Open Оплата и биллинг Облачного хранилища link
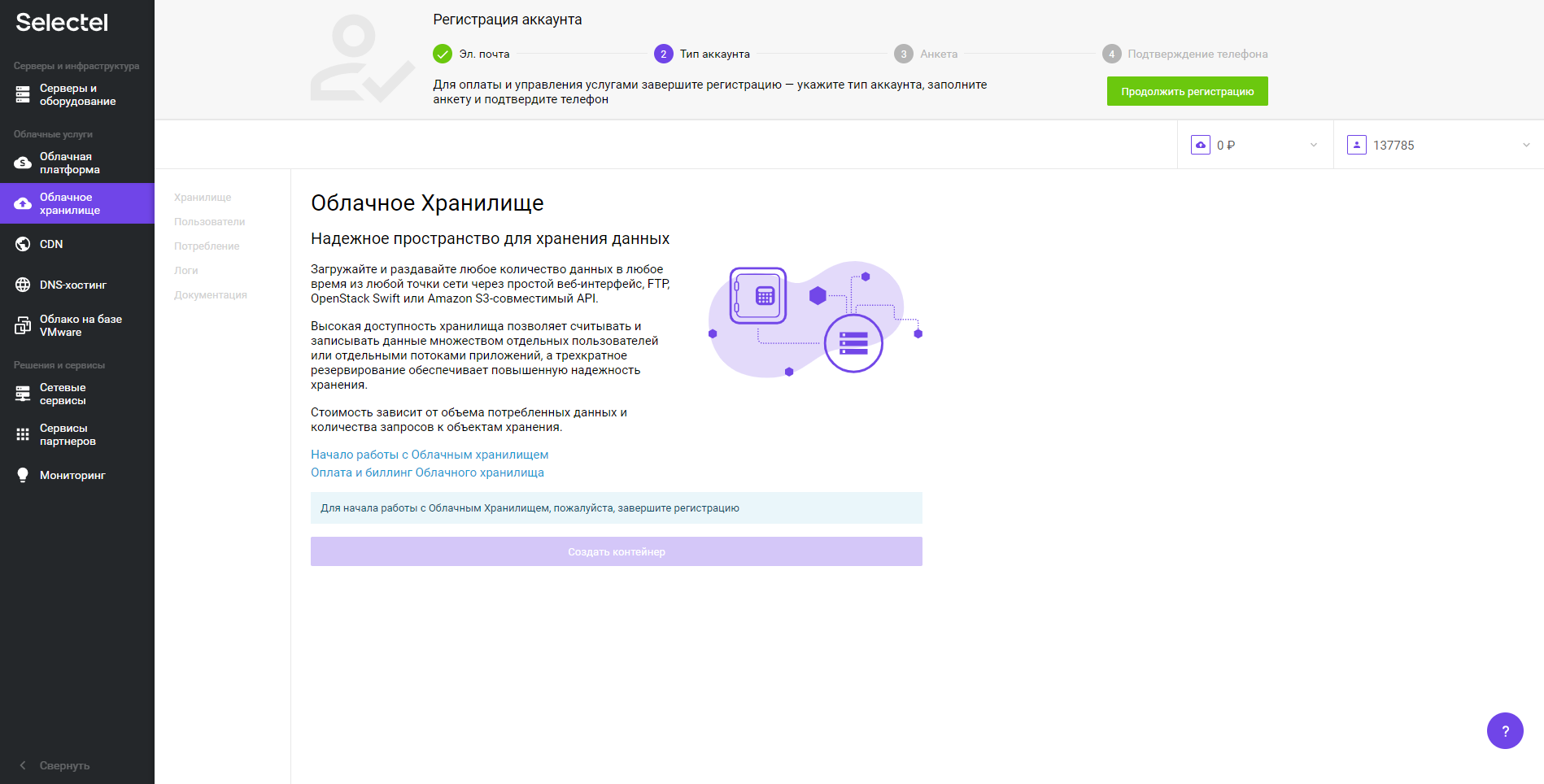Image resolution: width=1544 pixels, height=784 pixels. coord(427,473)
